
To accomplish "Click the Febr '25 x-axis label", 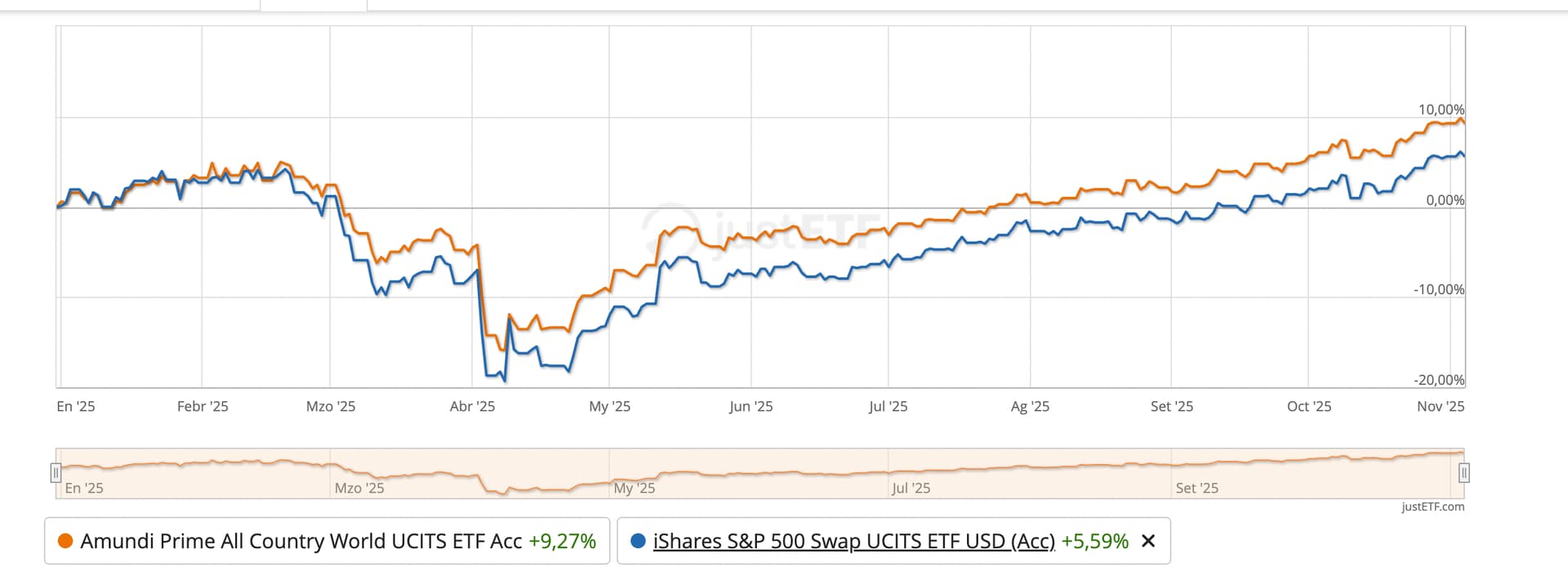I will [203, 406].
